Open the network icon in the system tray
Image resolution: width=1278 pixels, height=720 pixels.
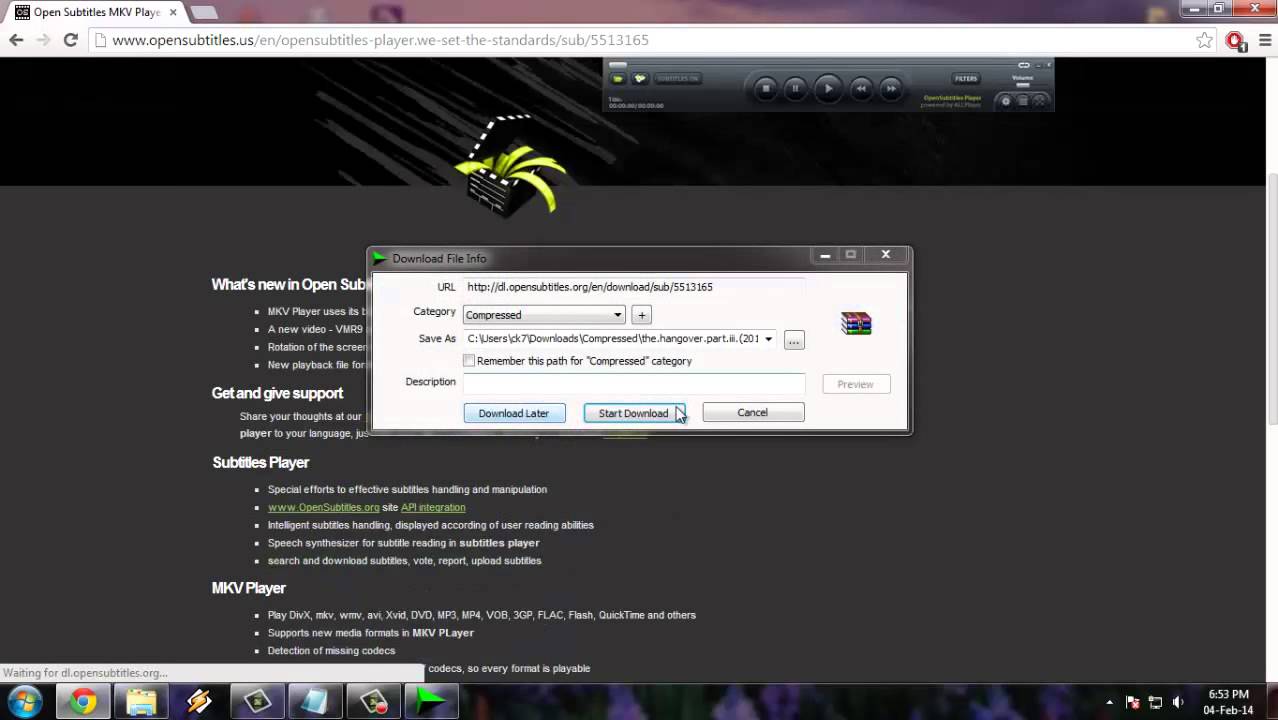[x=1155, y=702]
